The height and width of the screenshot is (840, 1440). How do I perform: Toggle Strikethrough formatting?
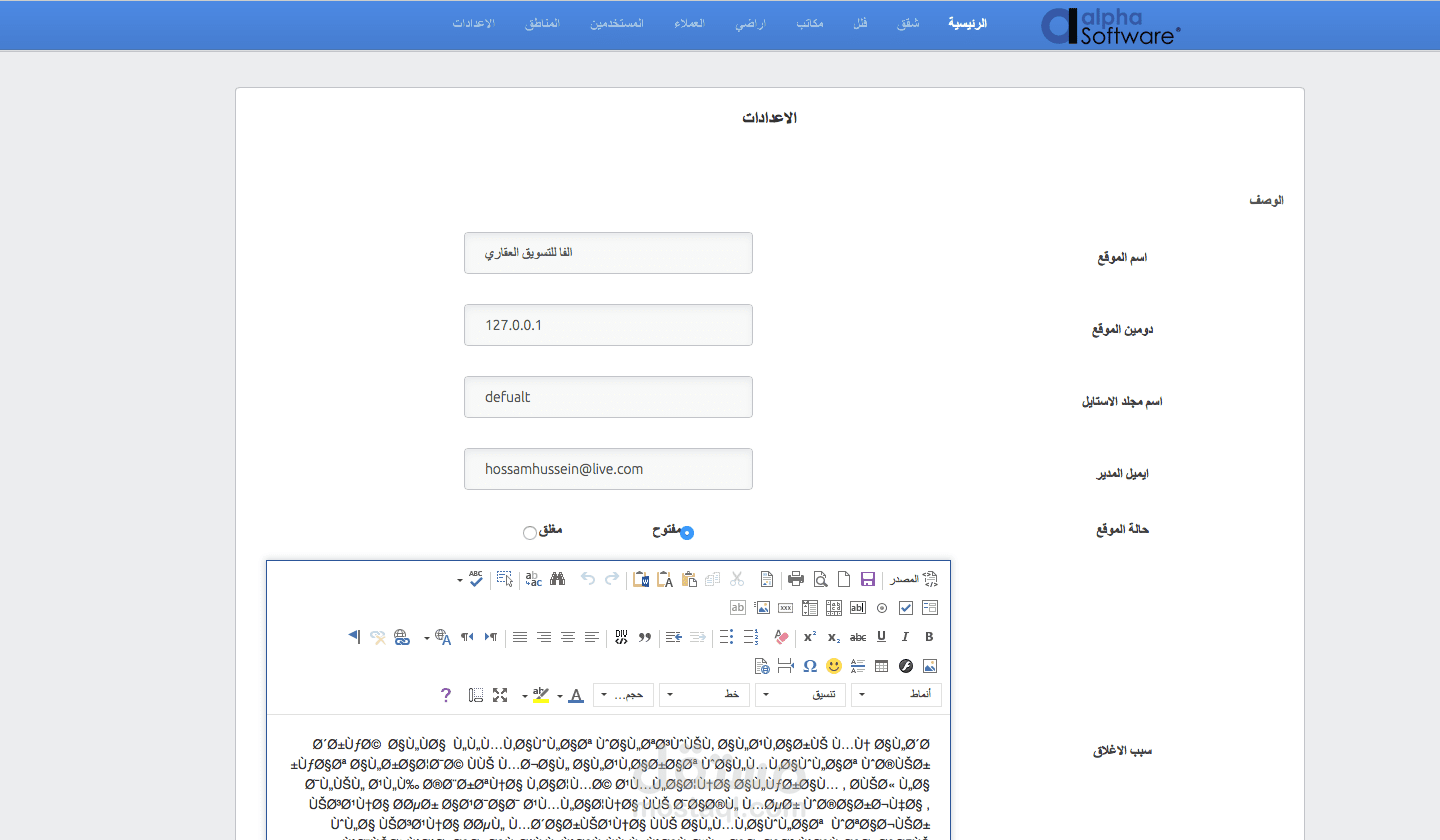coord(857,636)
